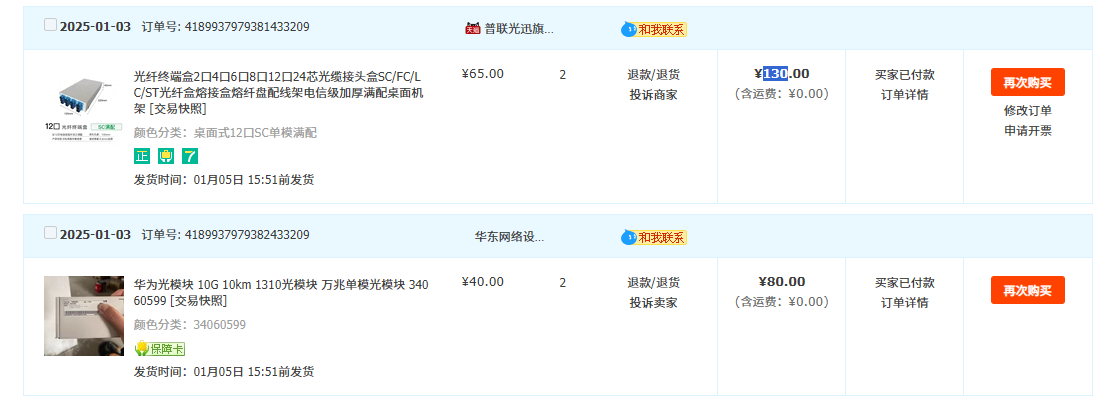This screenshot has width=1101, height=400.
Task: Click 退款/退货 for the Huawei module order
Action: pos(653,282)
